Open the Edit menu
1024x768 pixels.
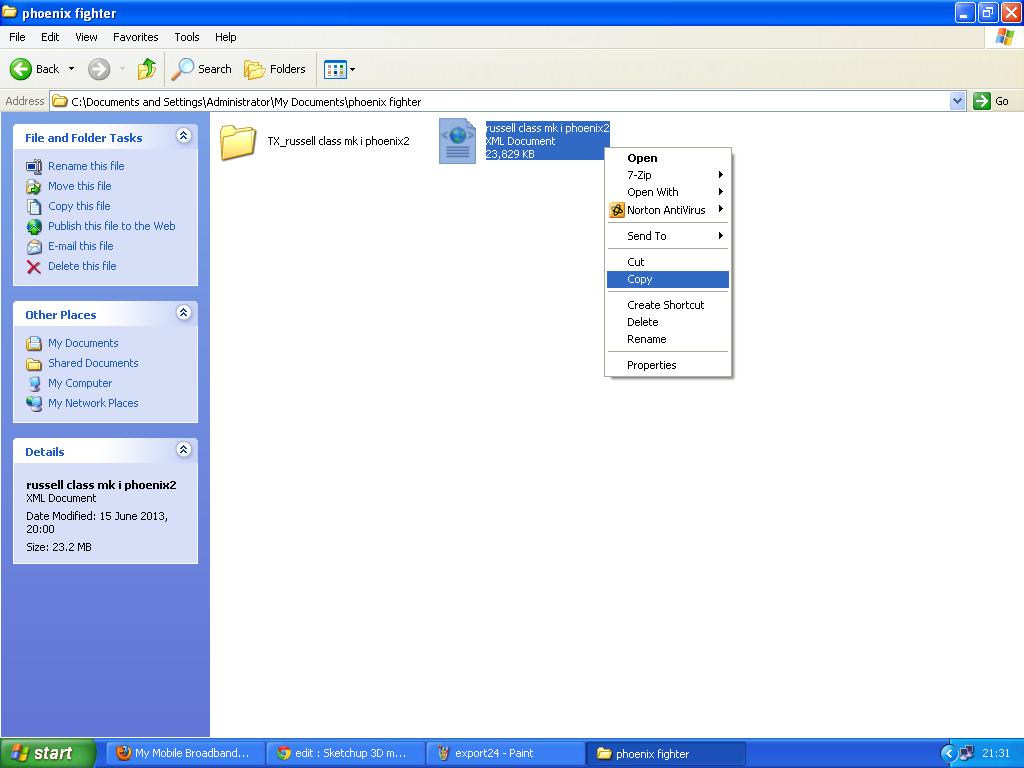(50, 37)
